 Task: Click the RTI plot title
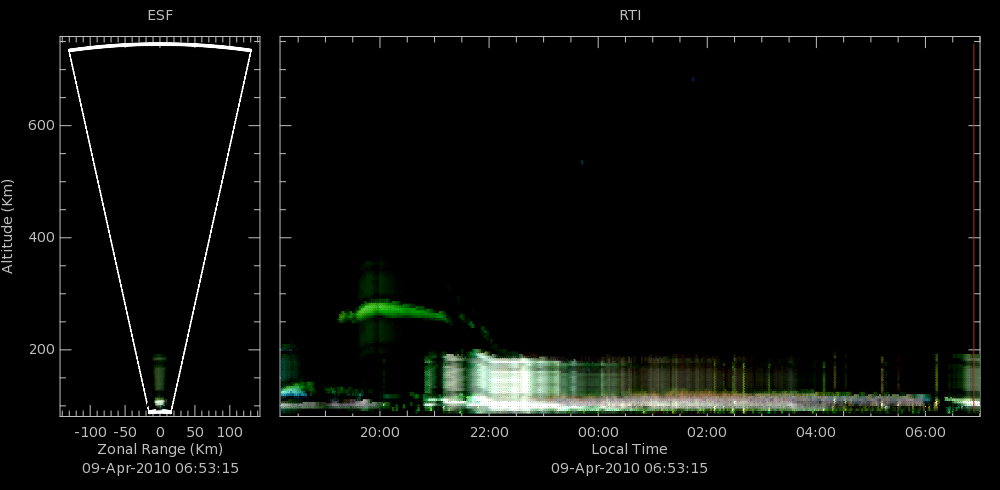tap(630, 16)
